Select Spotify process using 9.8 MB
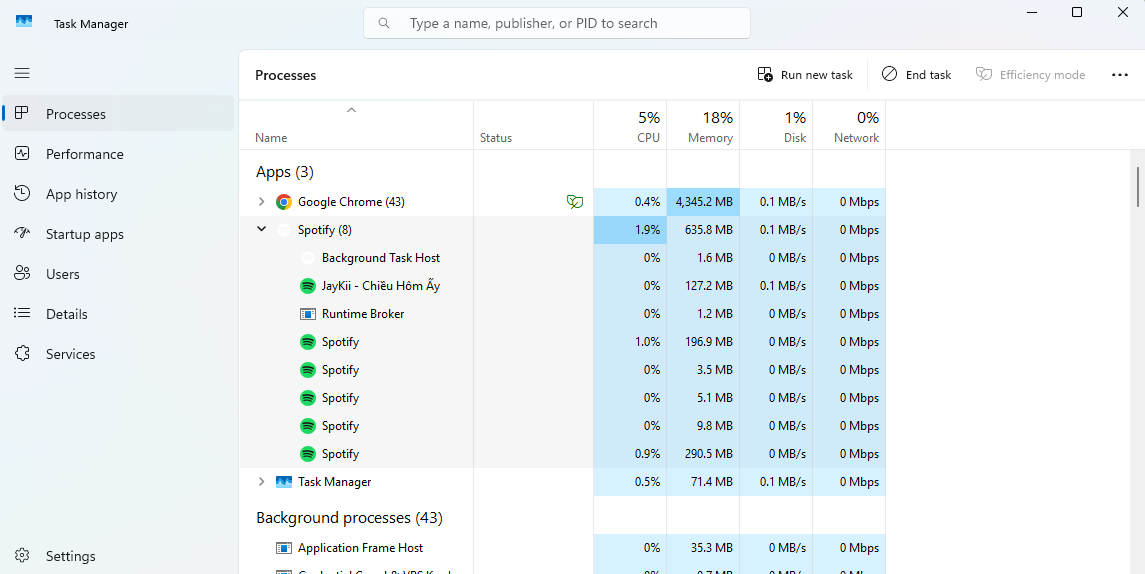This screenshot has width=1145, height=574. click(562, 426)
